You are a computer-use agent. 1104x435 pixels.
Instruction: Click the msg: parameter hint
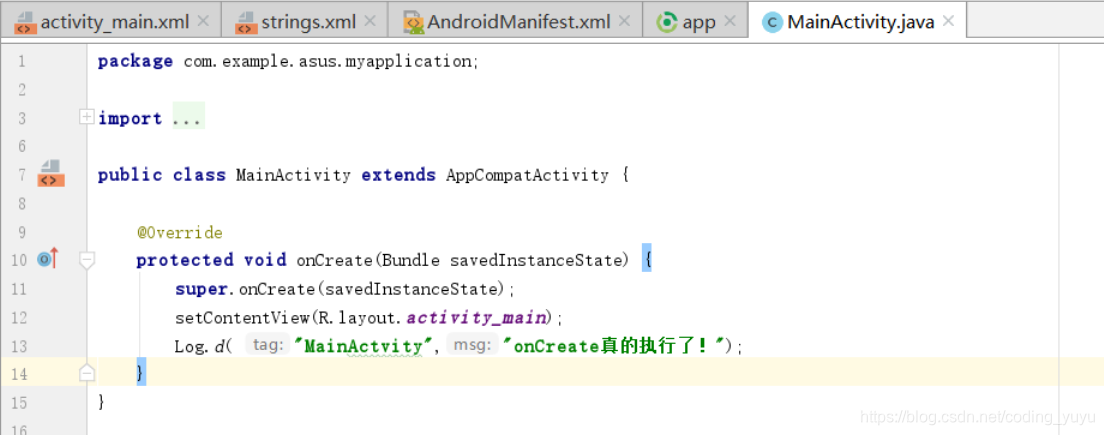[x=472, y=345]
